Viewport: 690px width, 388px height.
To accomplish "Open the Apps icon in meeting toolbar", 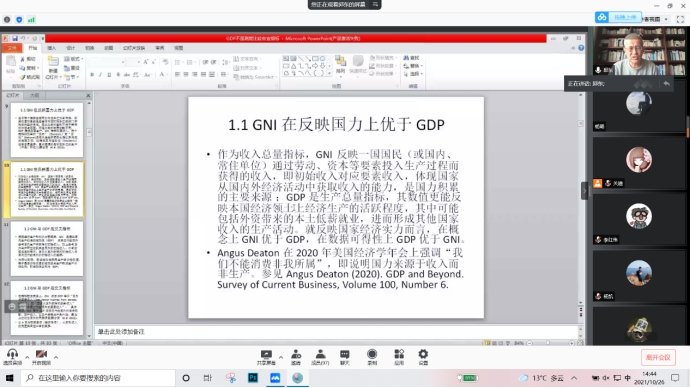I will (399, 357).
